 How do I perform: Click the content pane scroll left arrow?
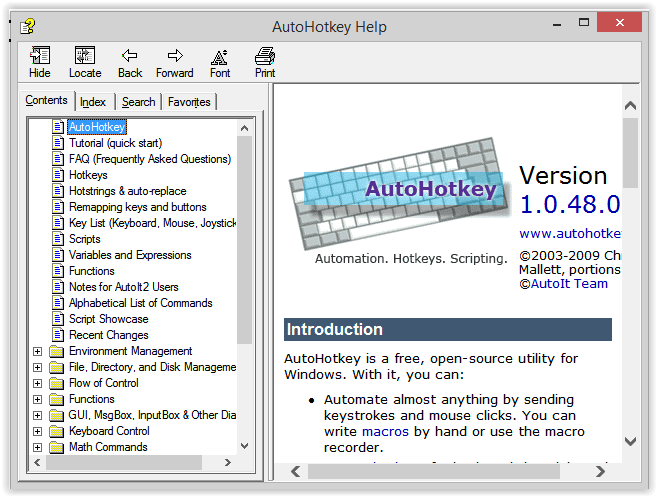click(x=296, y=471)
